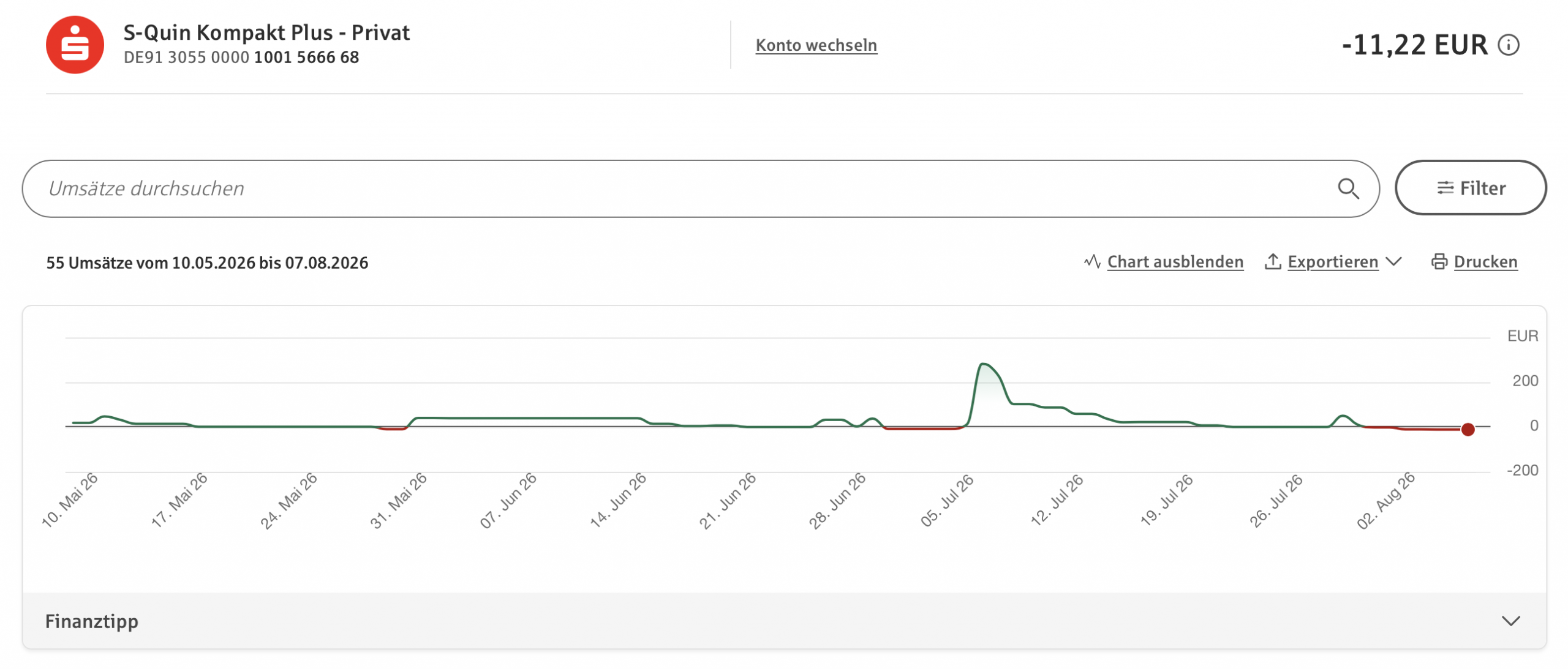Click the Drucken link
This screenshot has height=669, width=1568.
(1485, 261)
